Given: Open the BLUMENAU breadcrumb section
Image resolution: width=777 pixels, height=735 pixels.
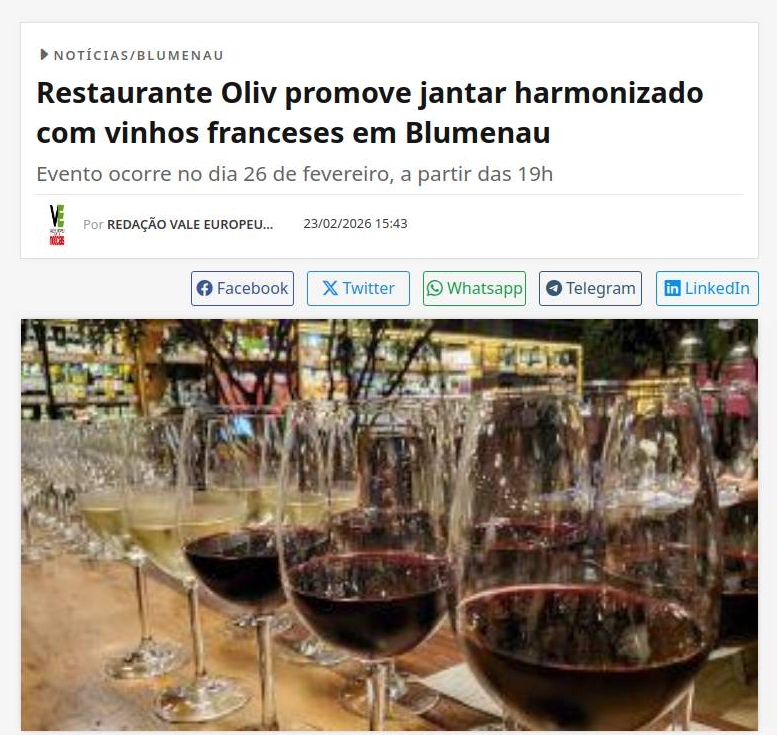Looking at the screenshot, I should [180, 55].
